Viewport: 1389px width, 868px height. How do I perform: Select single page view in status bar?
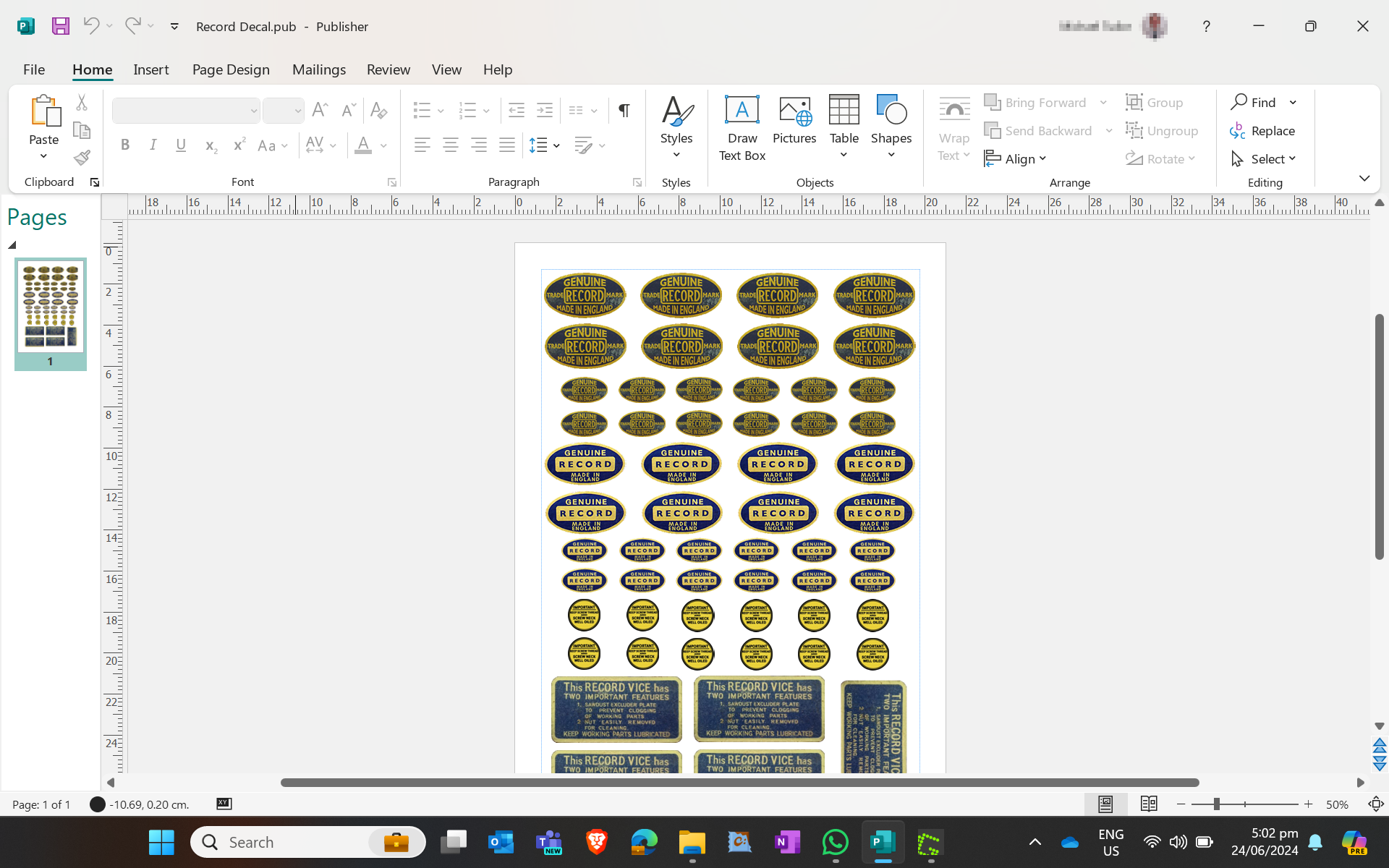pos(1105,804)
